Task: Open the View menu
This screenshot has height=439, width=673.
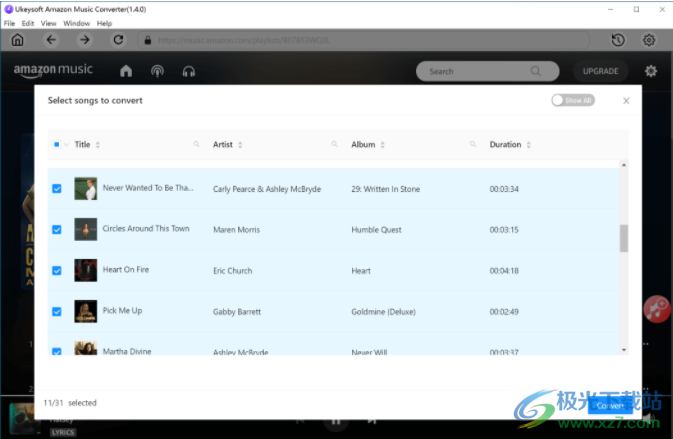Action: [49, 23]
